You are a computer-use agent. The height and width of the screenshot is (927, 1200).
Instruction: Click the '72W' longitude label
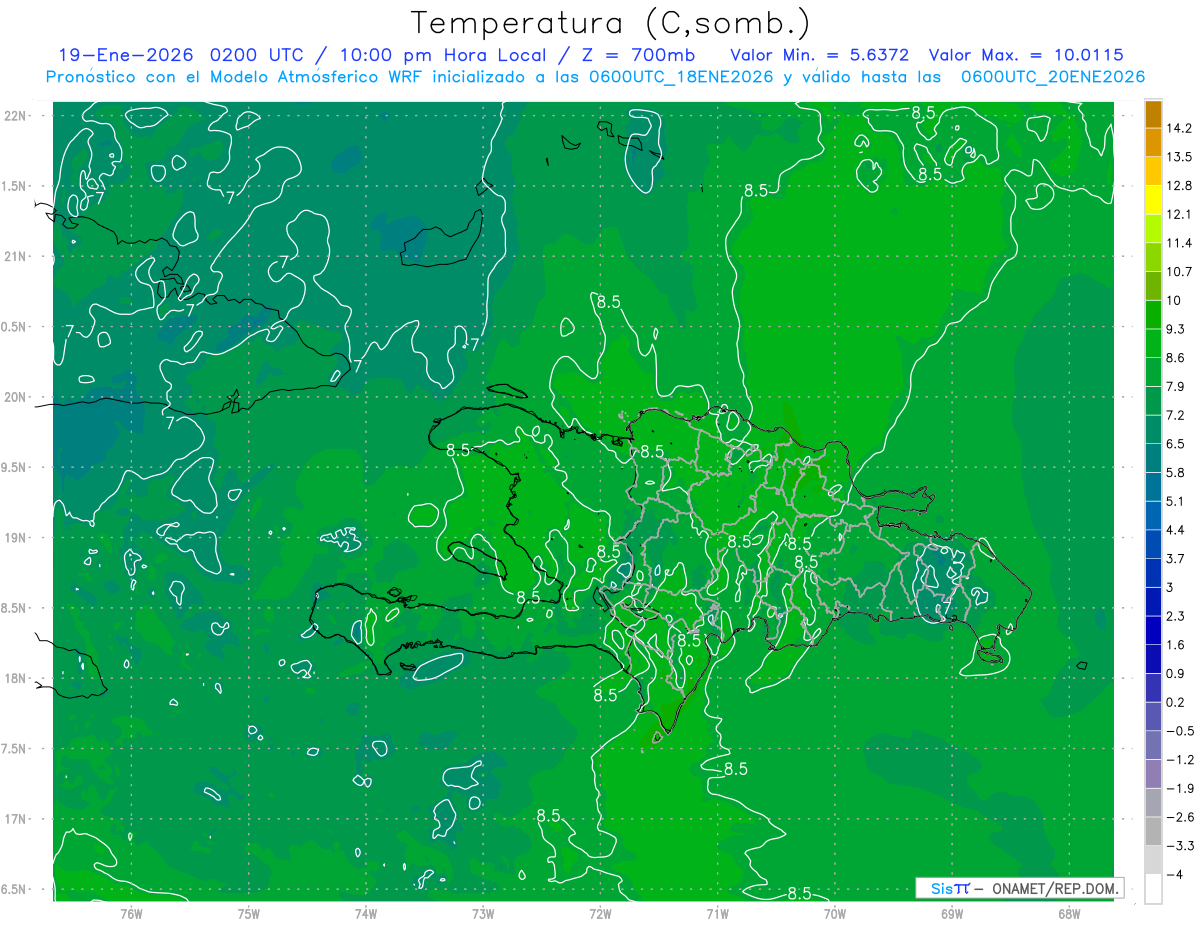[600, 913]
